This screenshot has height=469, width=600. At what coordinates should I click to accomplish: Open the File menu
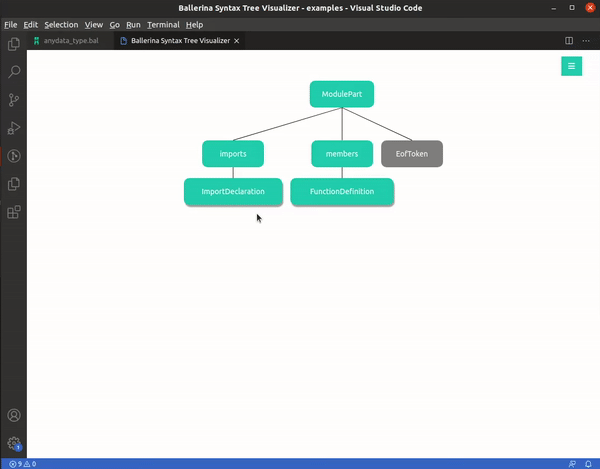pos(11,25)
